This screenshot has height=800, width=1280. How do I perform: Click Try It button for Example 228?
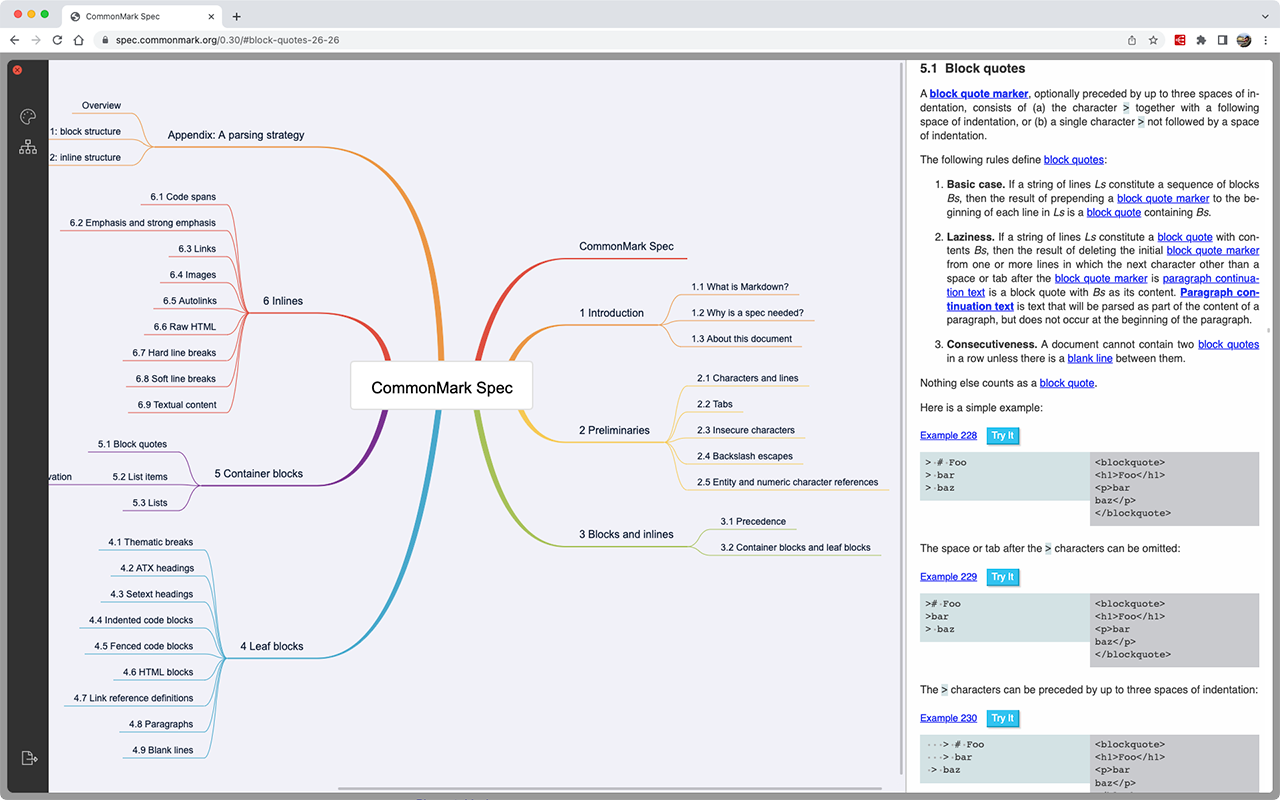(x=1003, y=436)
